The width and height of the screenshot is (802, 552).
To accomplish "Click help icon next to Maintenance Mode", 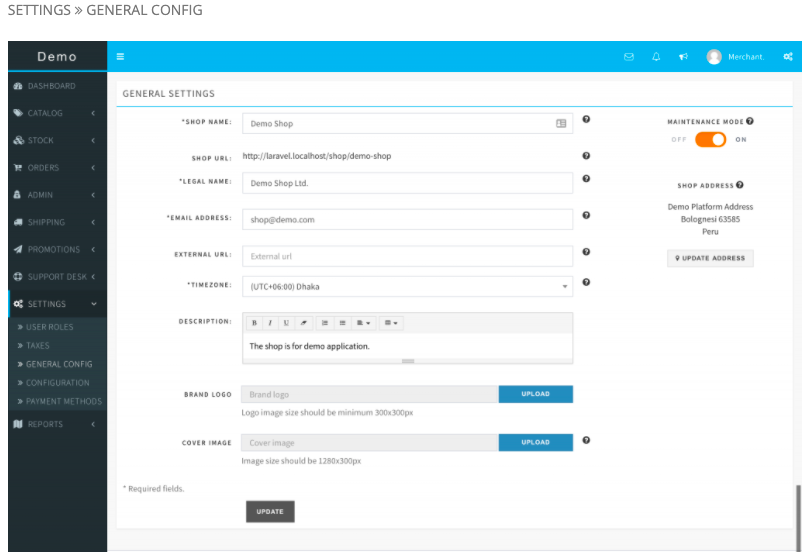I will (x=750, y=121).
